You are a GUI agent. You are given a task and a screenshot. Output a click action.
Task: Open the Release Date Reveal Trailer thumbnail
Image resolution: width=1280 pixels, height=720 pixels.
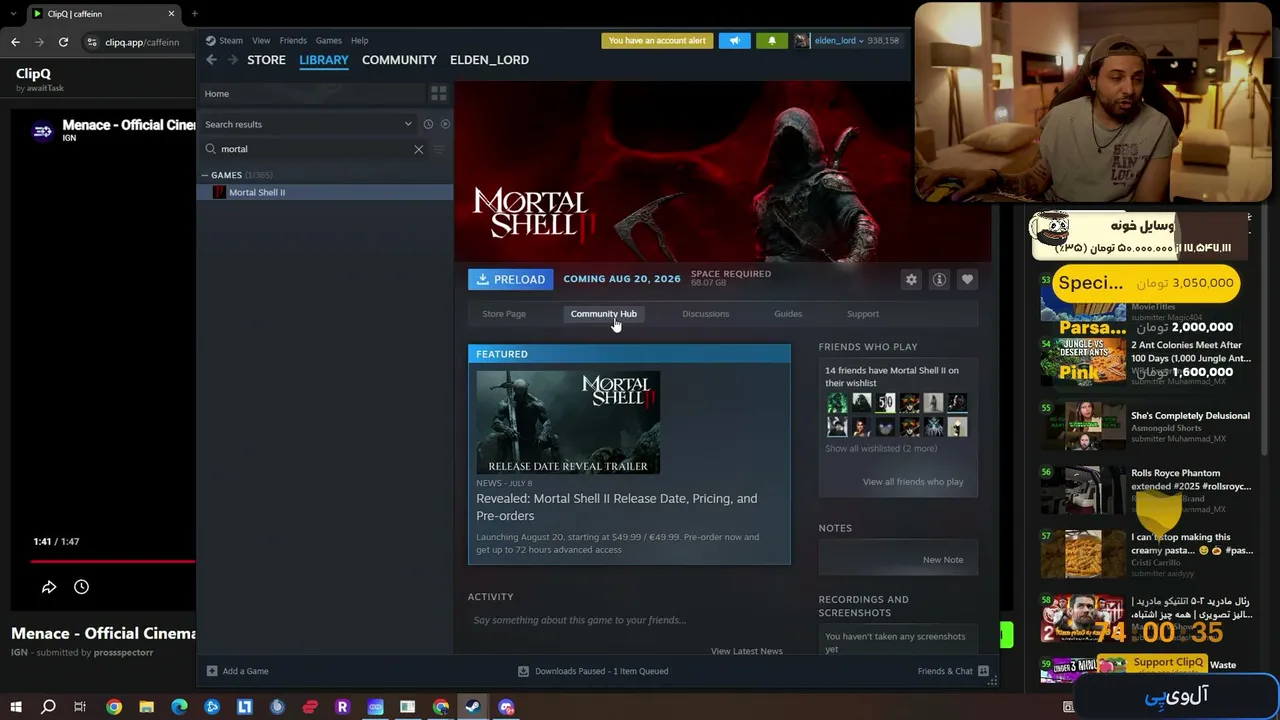(568, 422)
